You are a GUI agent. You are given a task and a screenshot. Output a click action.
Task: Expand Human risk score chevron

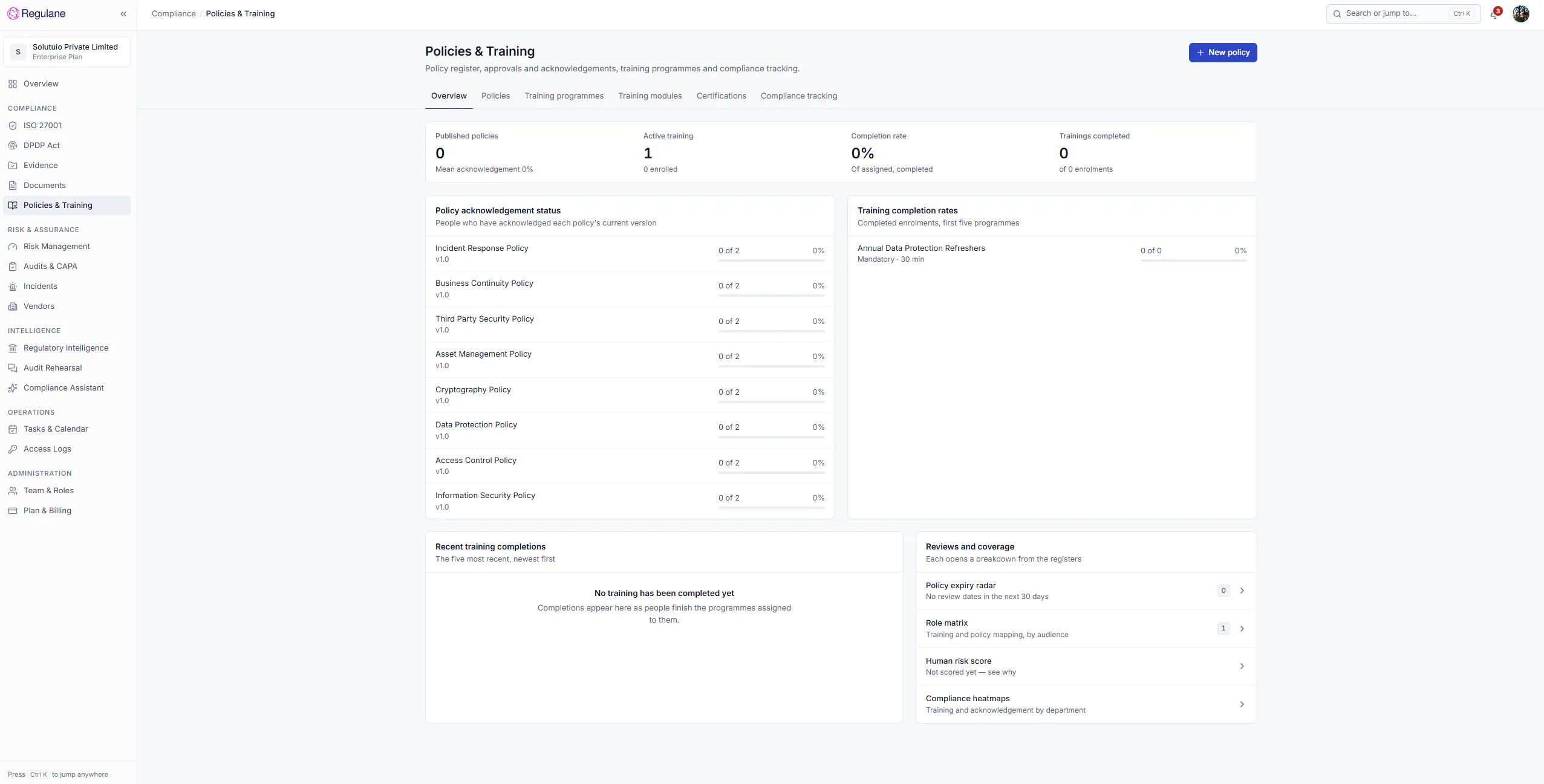1242,666
